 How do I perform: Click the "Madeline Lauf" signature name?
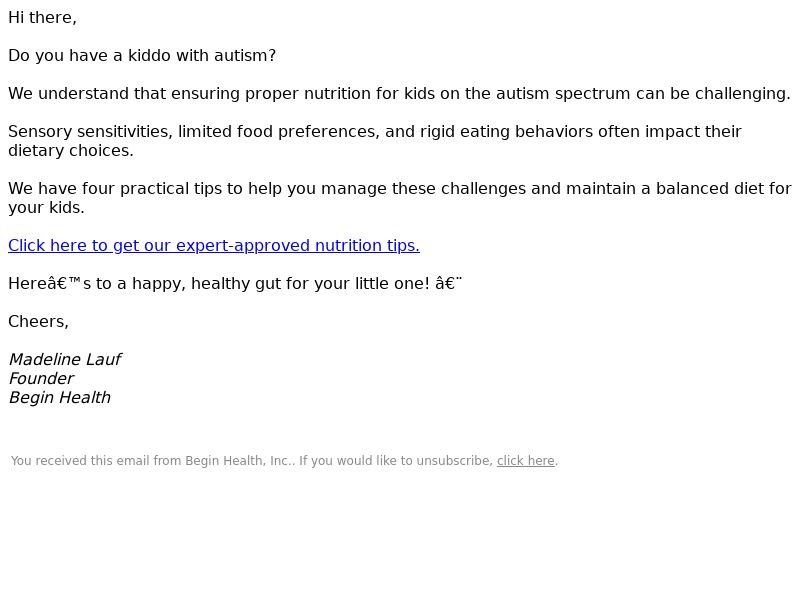click(x=65, y=360)
